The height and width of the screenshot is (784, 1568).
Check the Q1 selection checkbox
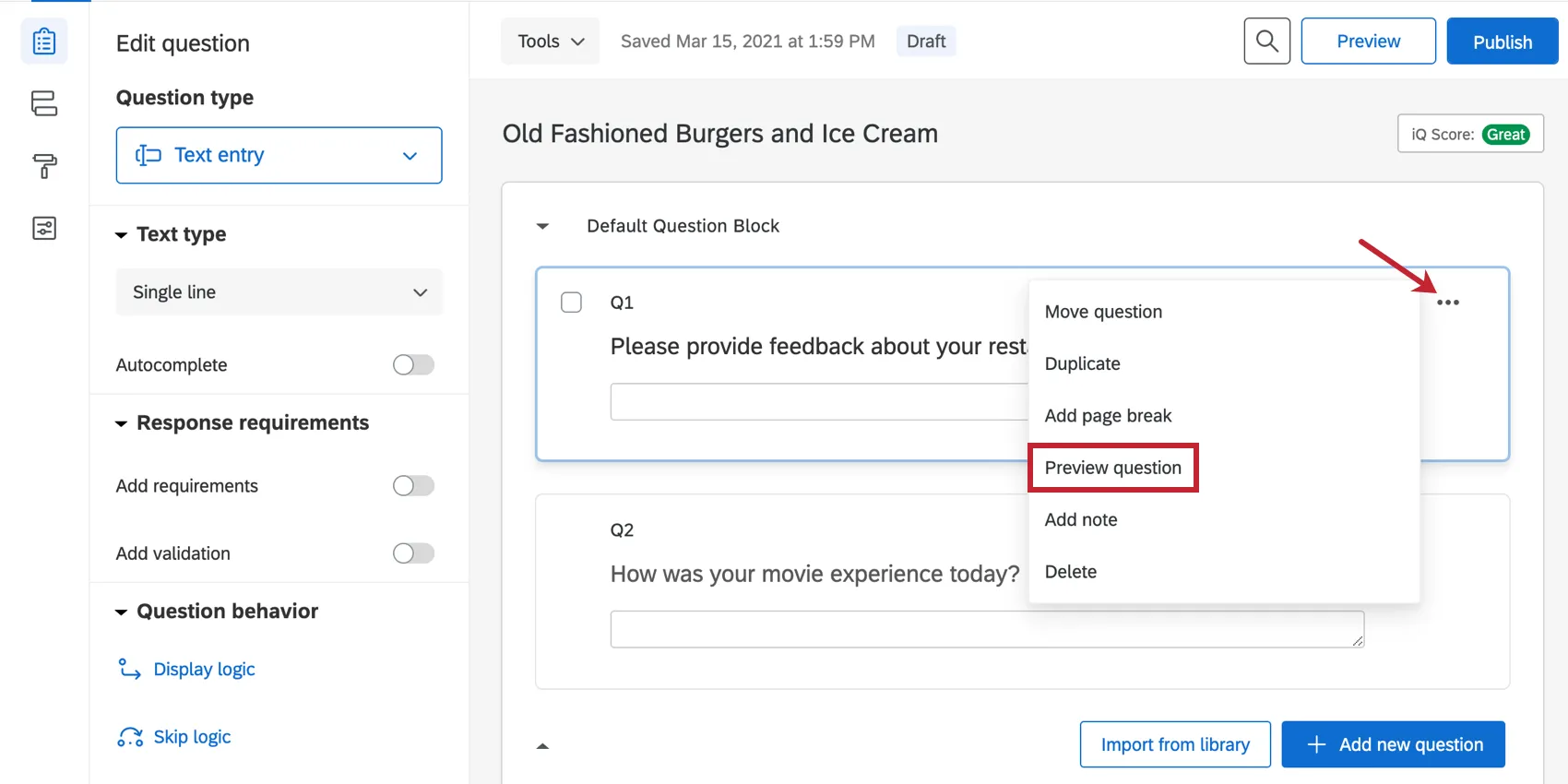click(572, 303)
